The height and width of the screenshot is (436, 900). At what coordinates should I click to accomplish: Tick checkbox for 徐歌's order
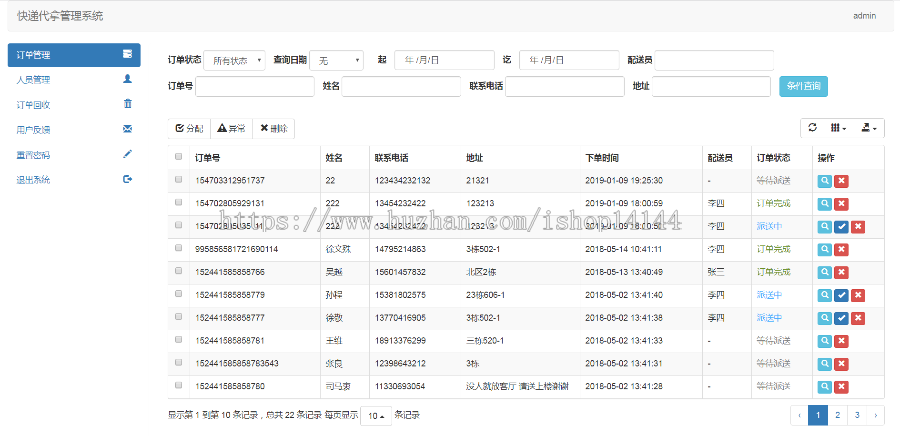pos(179,317)
